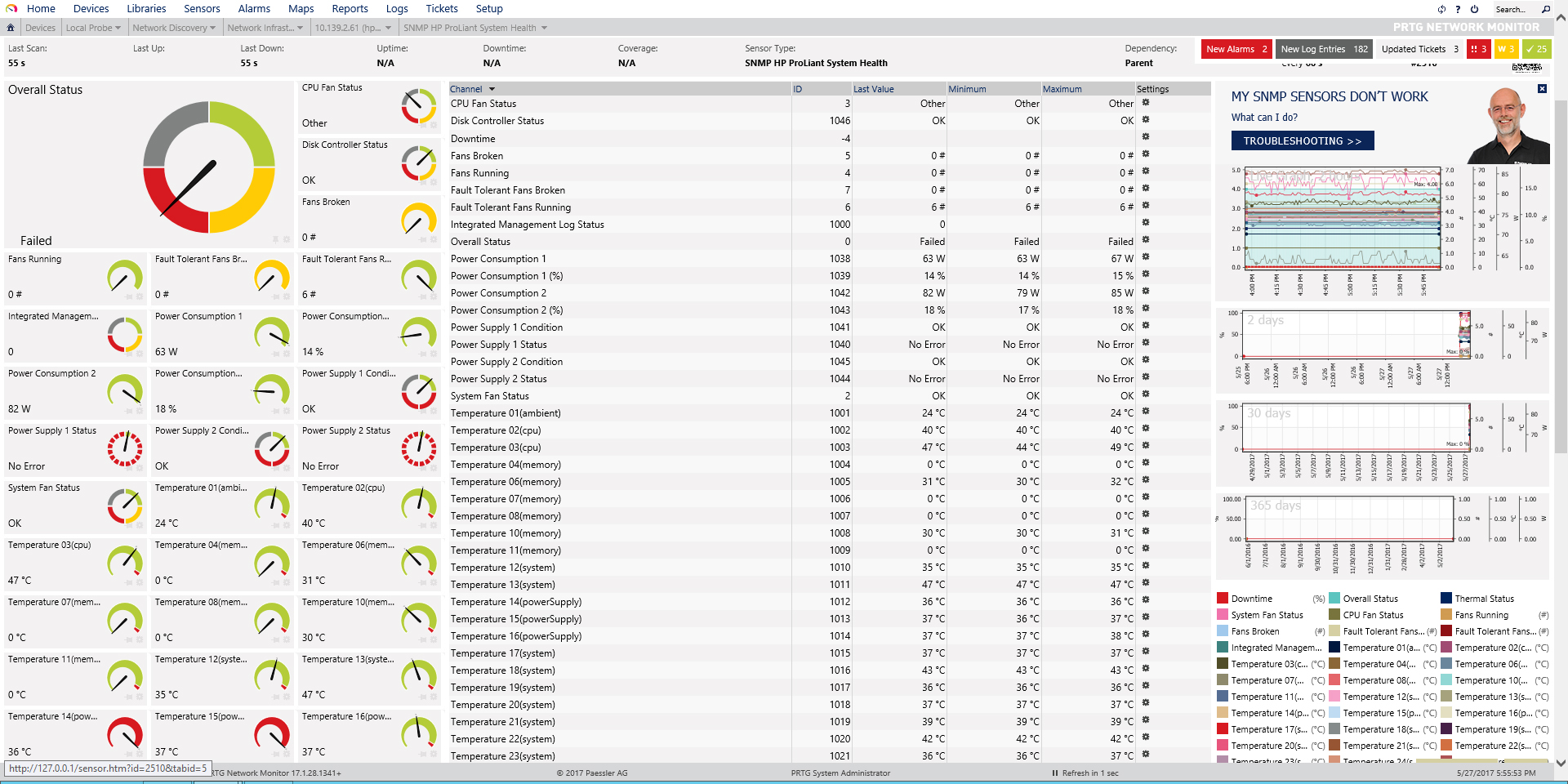
Task: Open settings gear for Temperature 20(system) channel
Action: (1146, 703)
